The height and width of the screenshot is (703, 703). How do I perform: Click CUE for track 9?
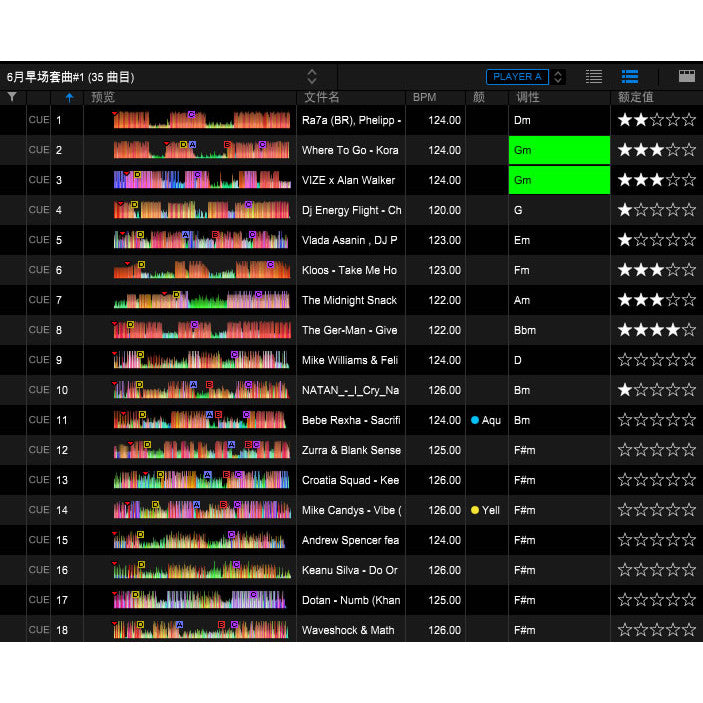(x=39, y=360)
